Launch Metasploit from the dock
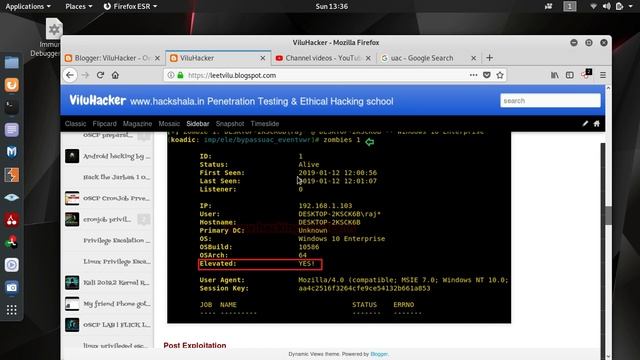The height and width of the screenshot is (360, 640). click(11, 152)
